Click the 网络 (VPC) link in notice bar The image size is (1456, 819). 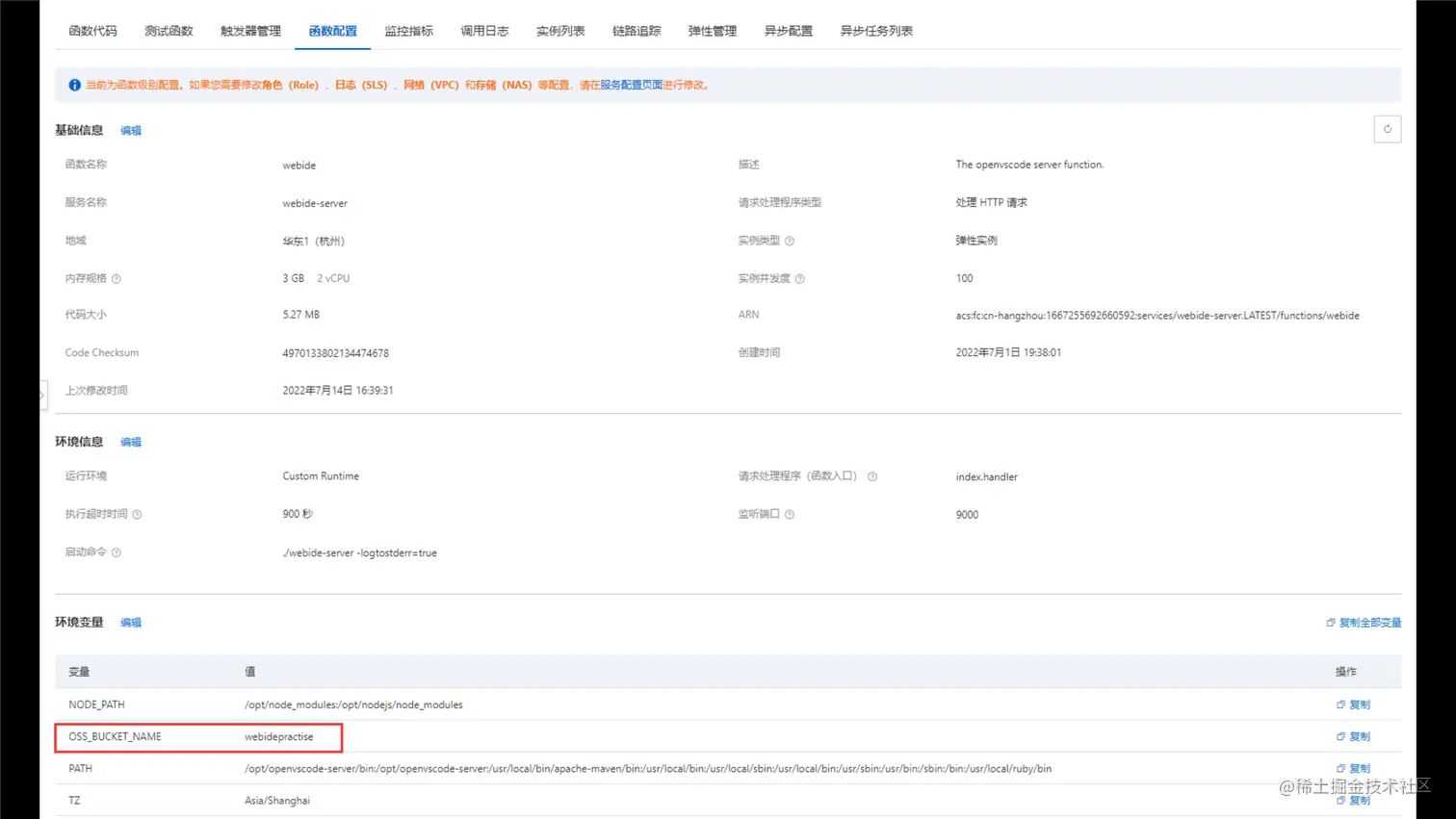(431, 85)
